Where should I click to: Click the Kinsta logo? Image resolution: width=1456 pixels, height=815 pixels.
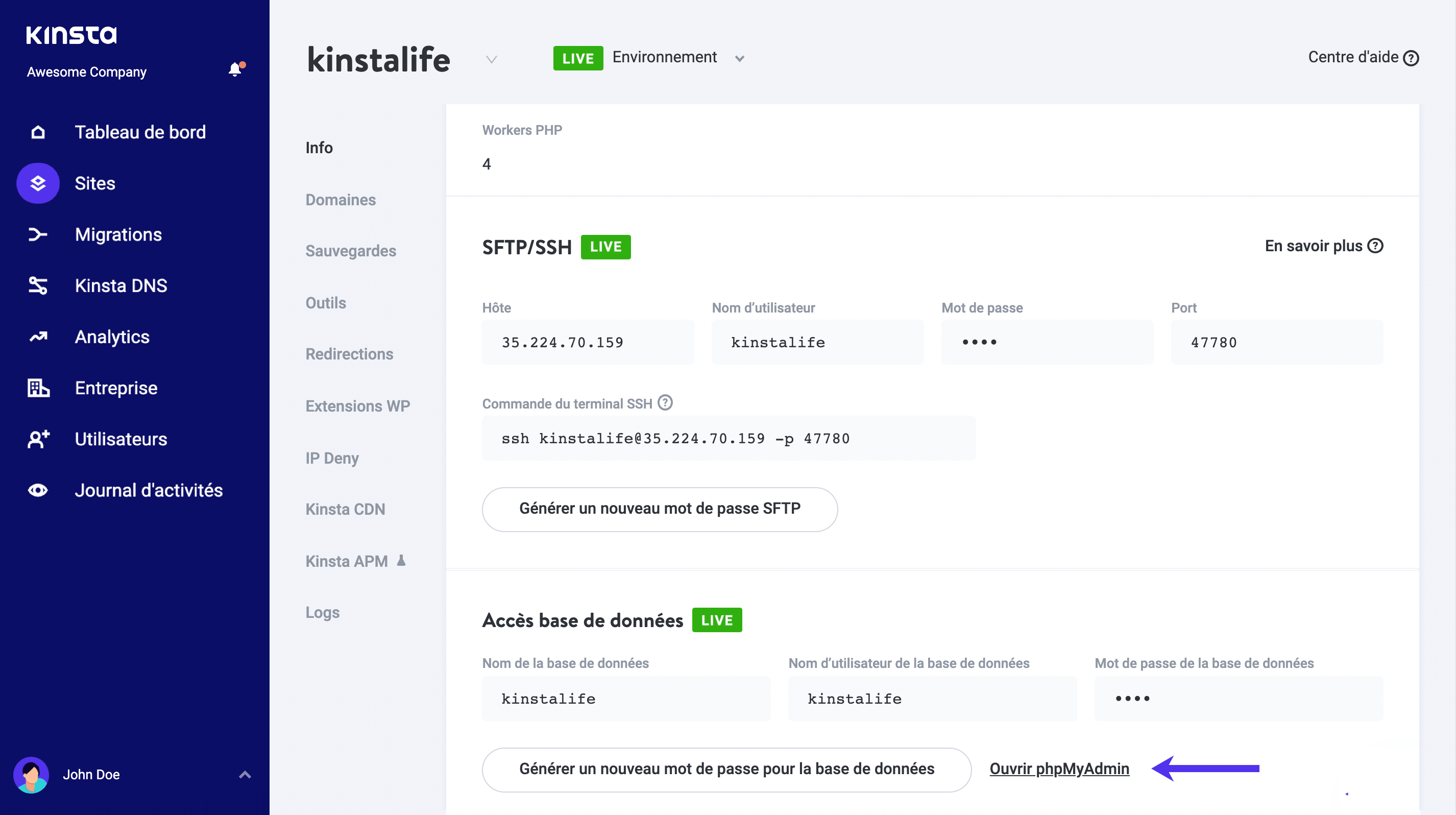[x=72, y=35]
